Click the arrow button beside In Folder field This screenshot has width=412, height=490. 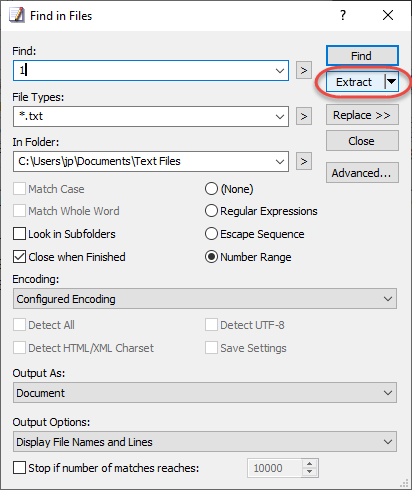click(x=304, y=161)
